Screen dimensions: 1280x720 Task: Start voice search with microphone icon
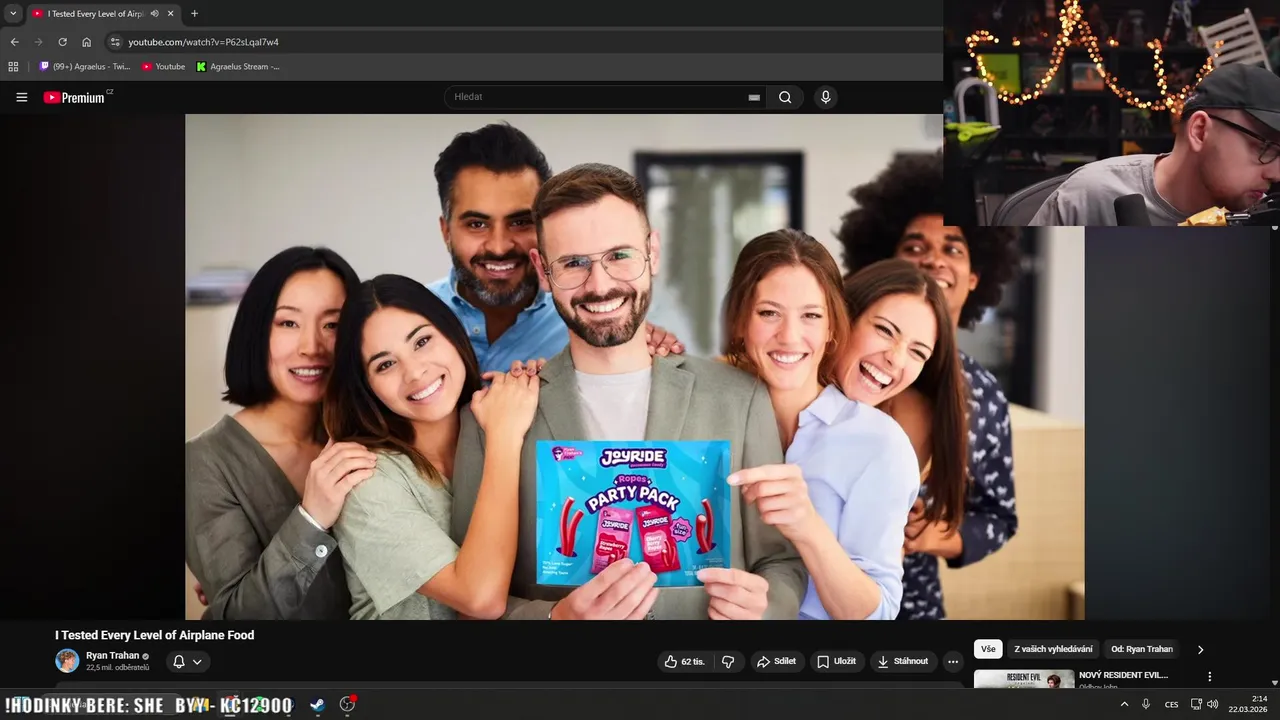(825, 97)
